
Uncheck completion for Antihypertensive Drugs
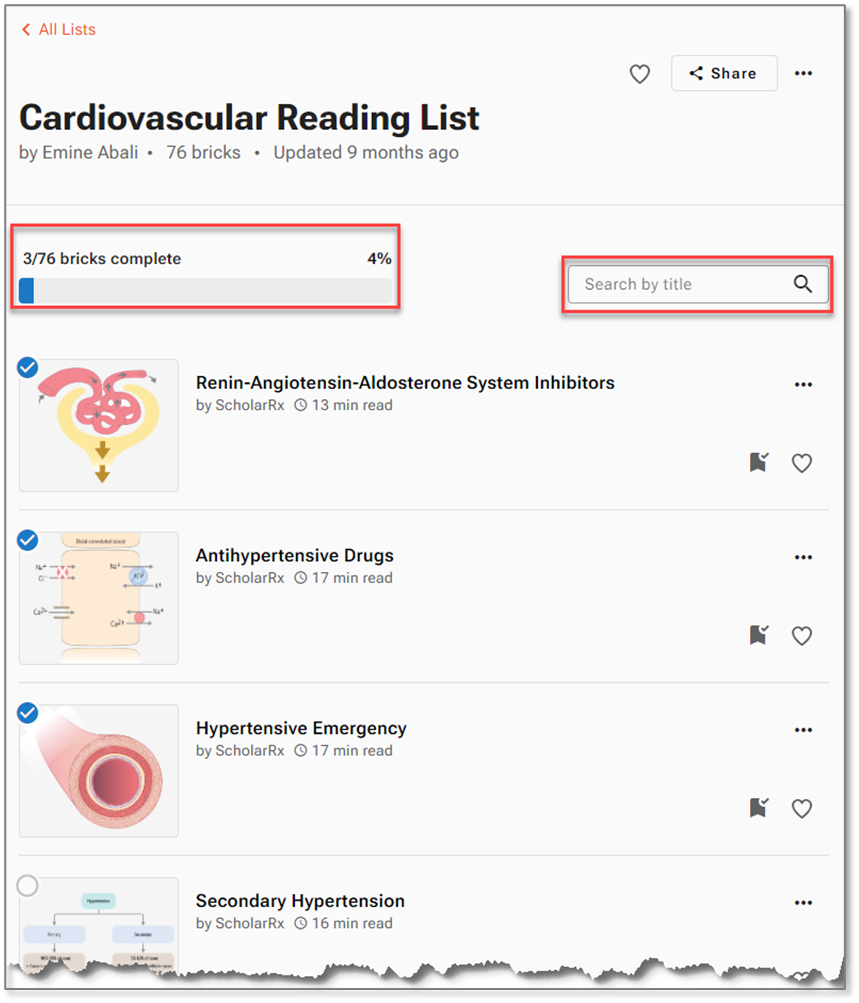[28, 541]
